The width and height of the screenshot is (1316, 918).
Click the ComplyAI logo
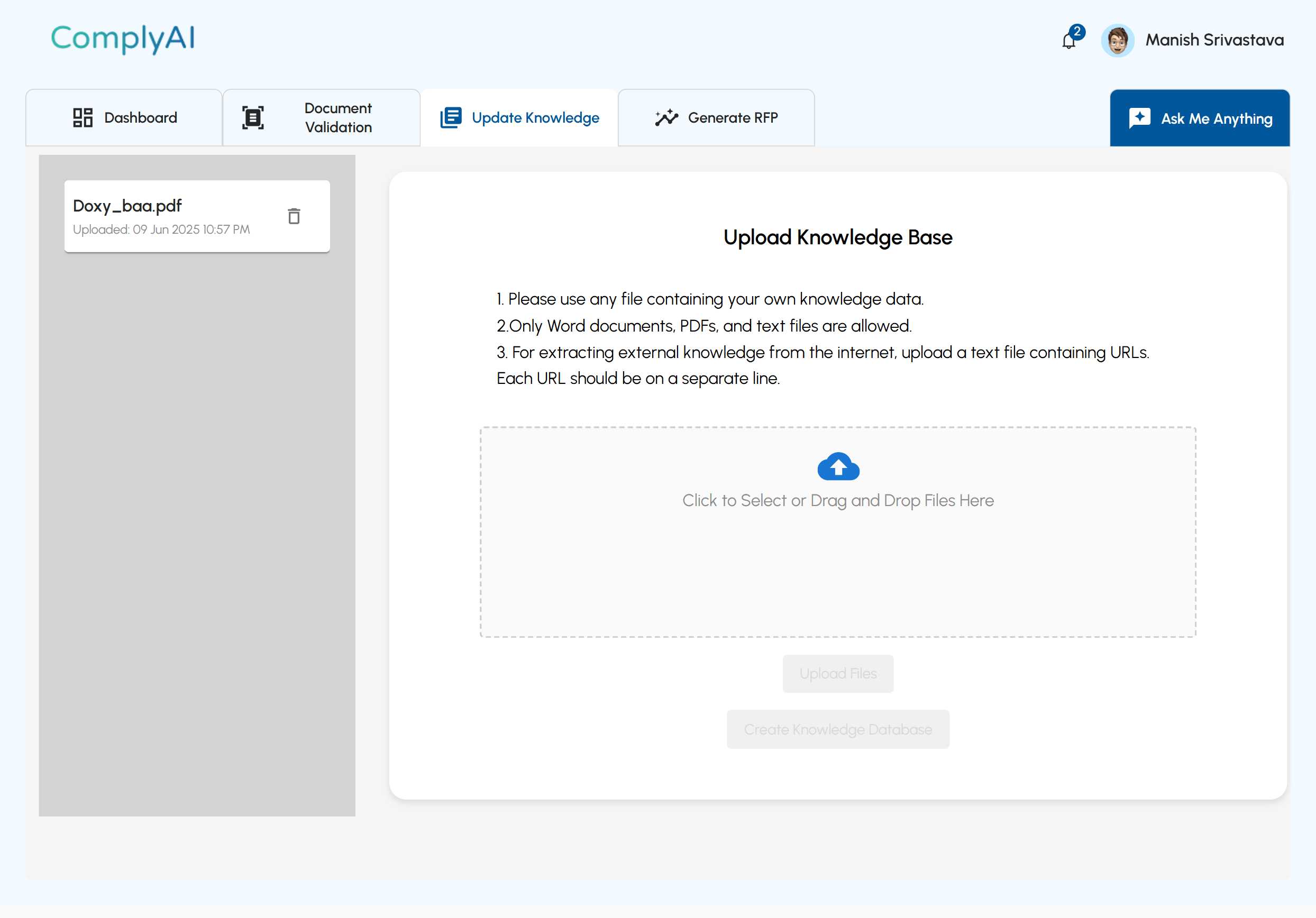pos(123,39)
